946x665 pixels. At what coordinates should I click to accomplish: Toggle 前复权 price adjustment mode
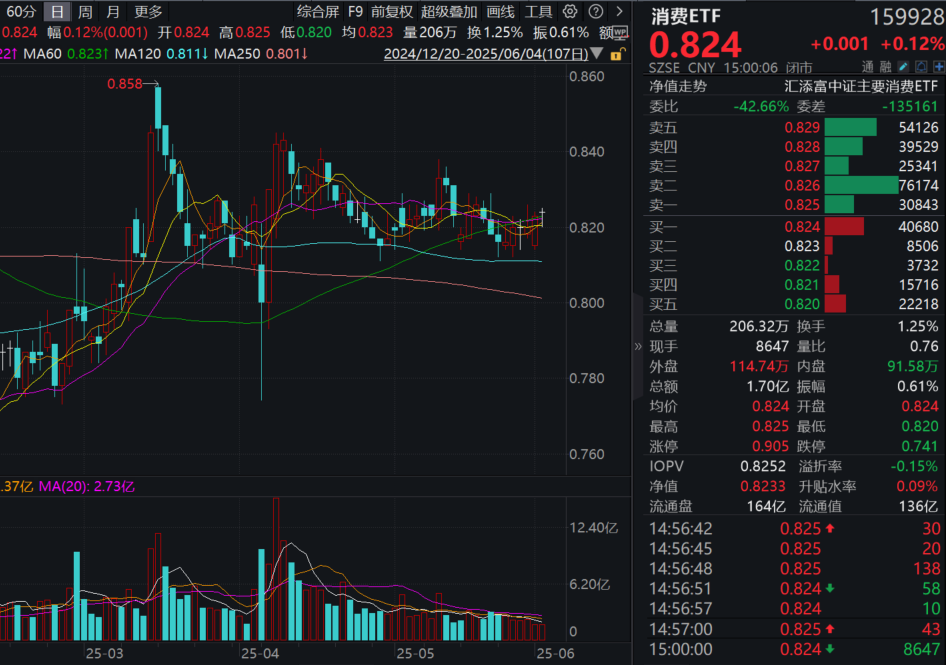click(x=391, y=11)
